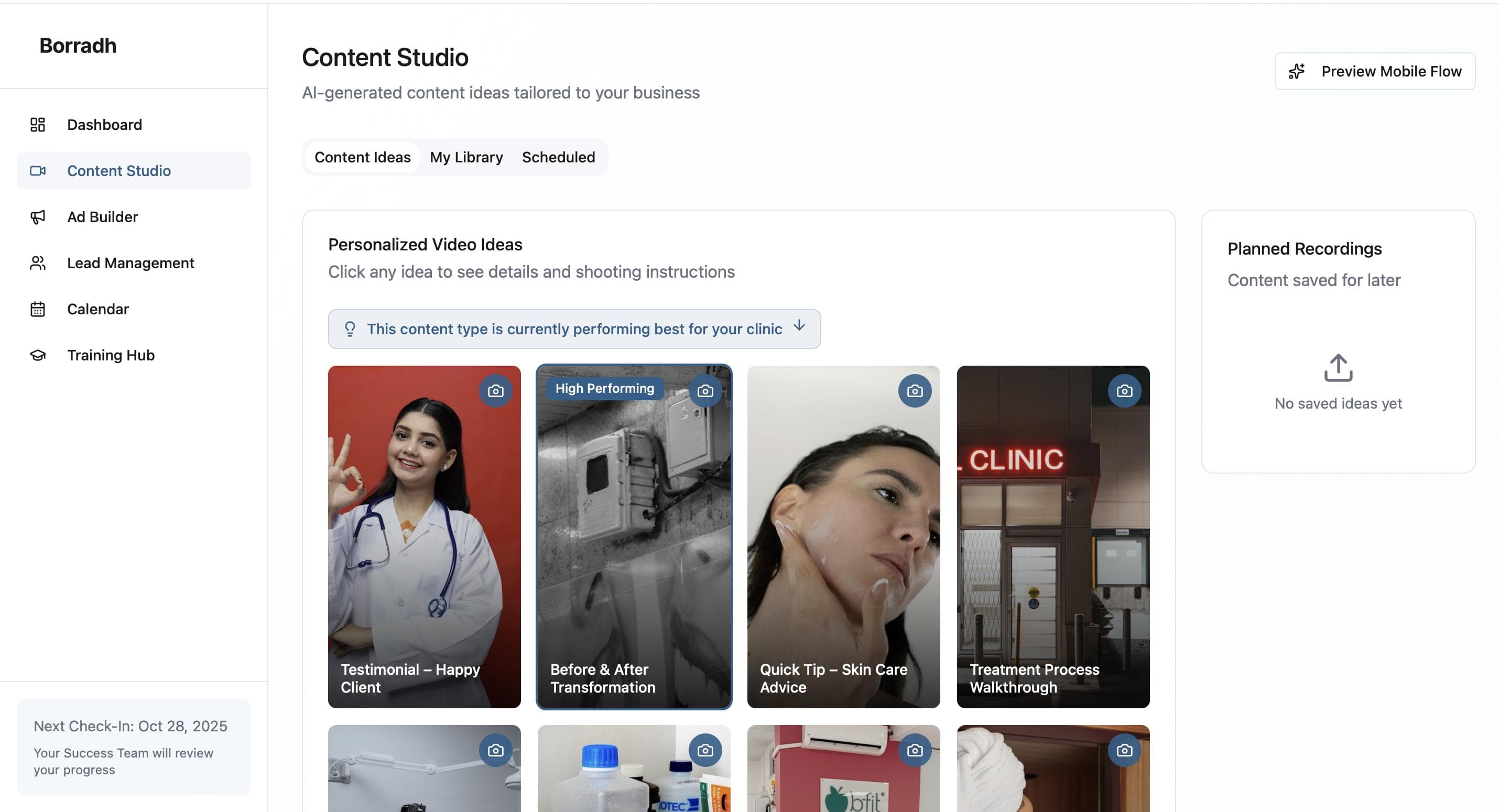This screenshot has width=1499, height=812.
Task: Click the upload icon in Planned Recordings
Action: (1338, 368)
